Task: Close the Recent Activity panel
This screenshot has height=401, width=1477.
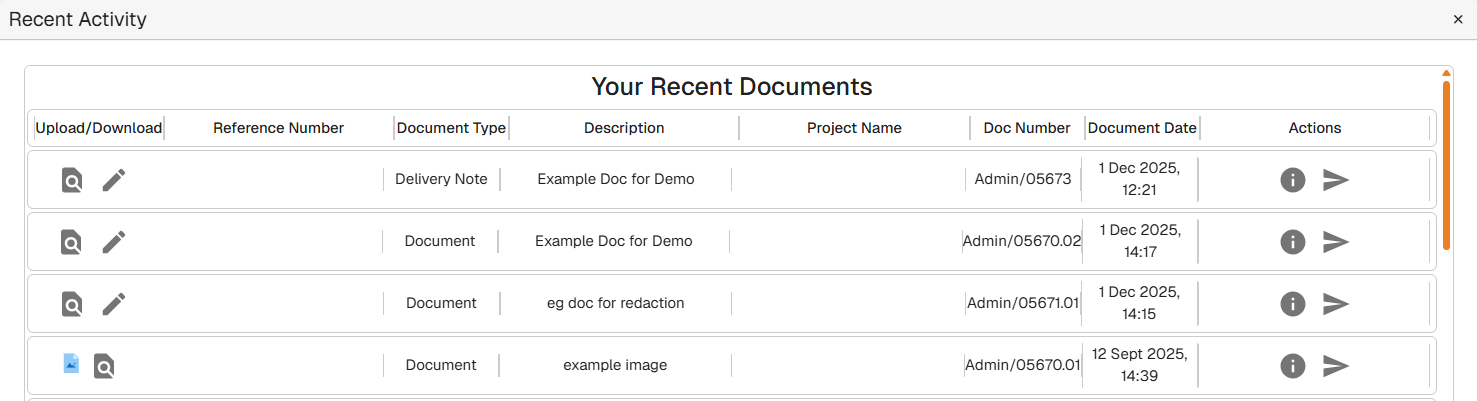Action: click(x=1458, y=19)
